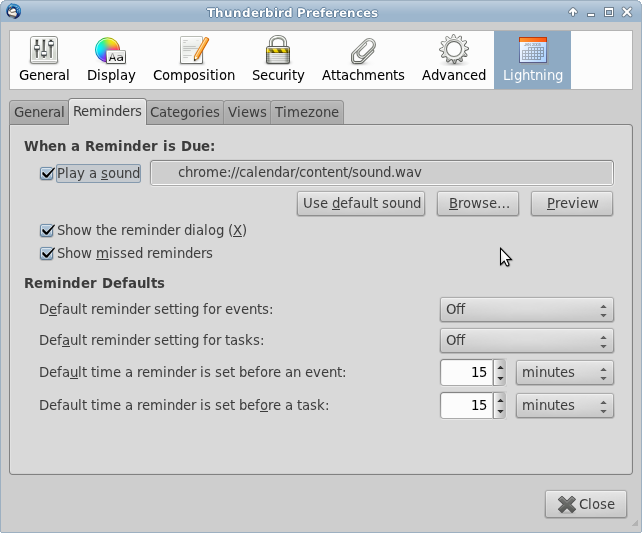
Task: Open default reminder setting for tasks dropdown
Action: pyautogui.click(x=527, y=341)
